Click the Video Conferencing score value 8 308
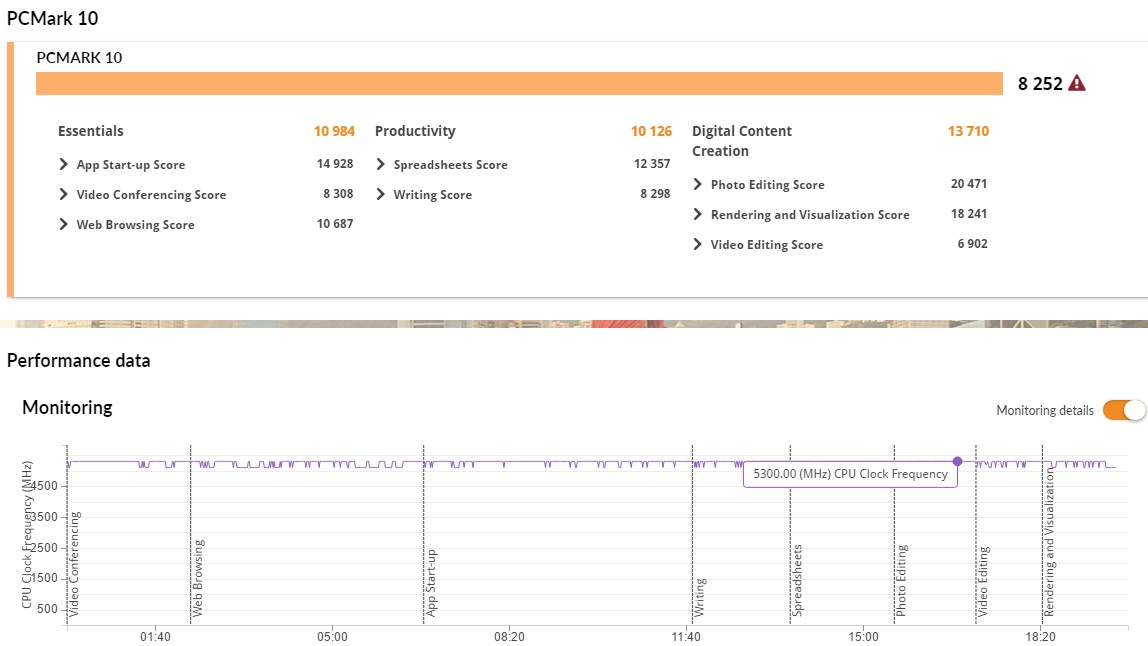 coord(338,194)
